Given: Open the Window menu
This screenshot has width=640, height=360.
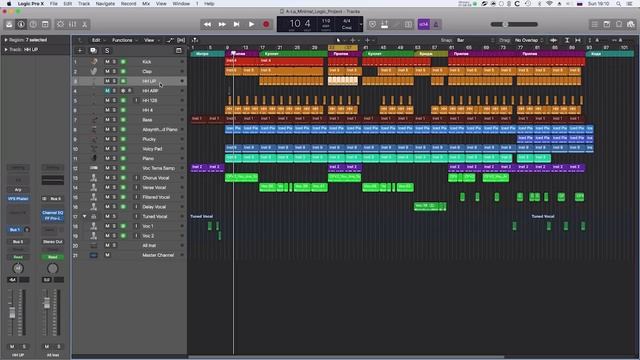Looking at the screenshot, I should 181,4.
